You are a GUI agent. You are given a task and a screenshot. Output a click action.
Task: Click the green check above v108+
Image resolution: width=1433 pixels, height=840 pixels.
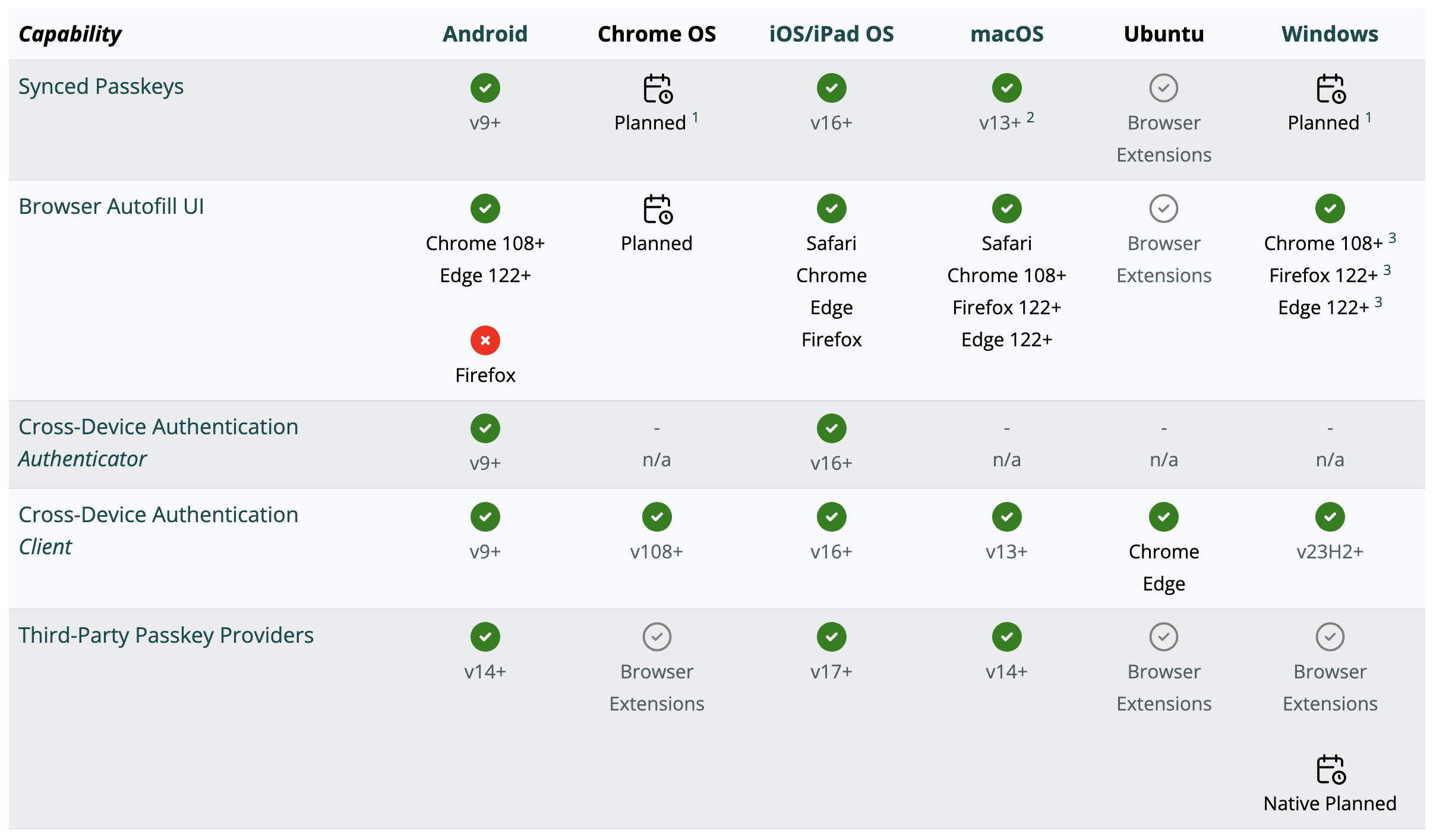657,517
